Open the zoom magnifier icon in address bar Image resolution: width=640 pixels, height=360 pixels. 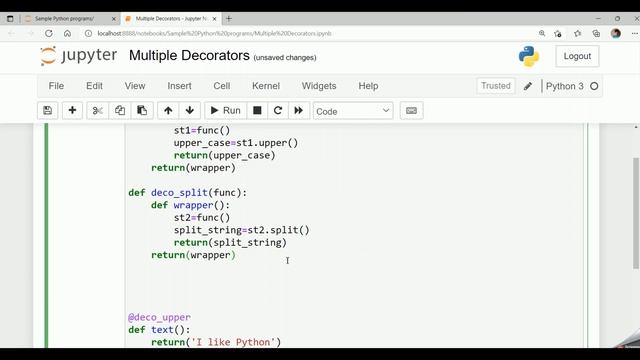coord(542,33)
